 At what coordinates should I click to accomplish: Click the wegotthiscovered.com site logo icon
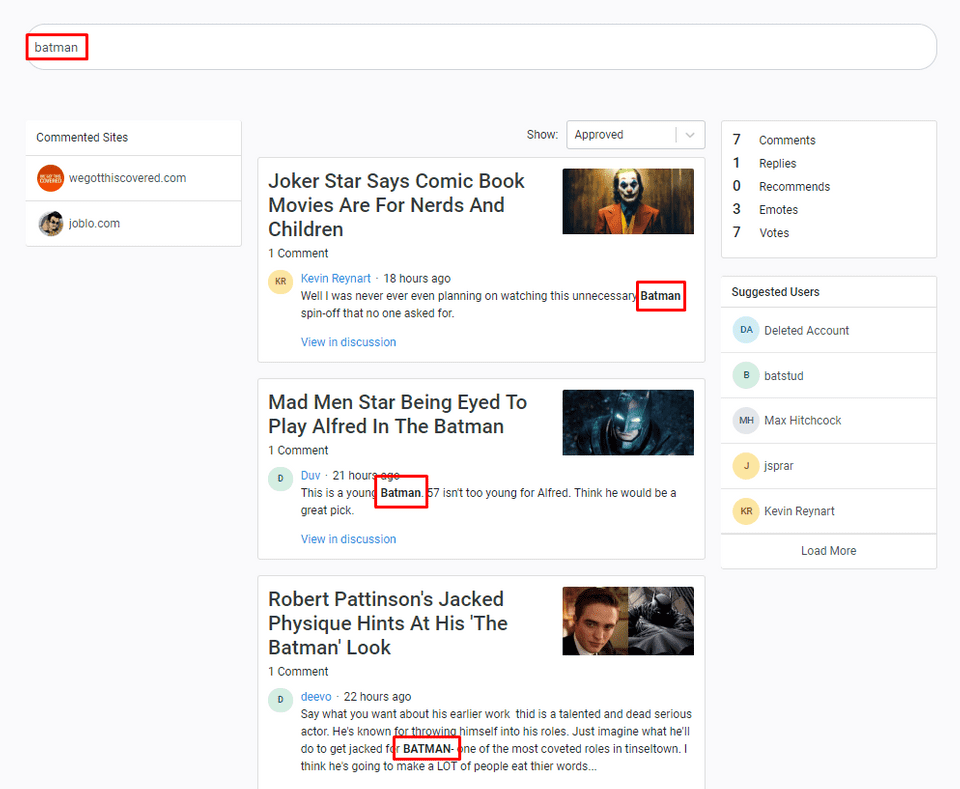(50, 178)
